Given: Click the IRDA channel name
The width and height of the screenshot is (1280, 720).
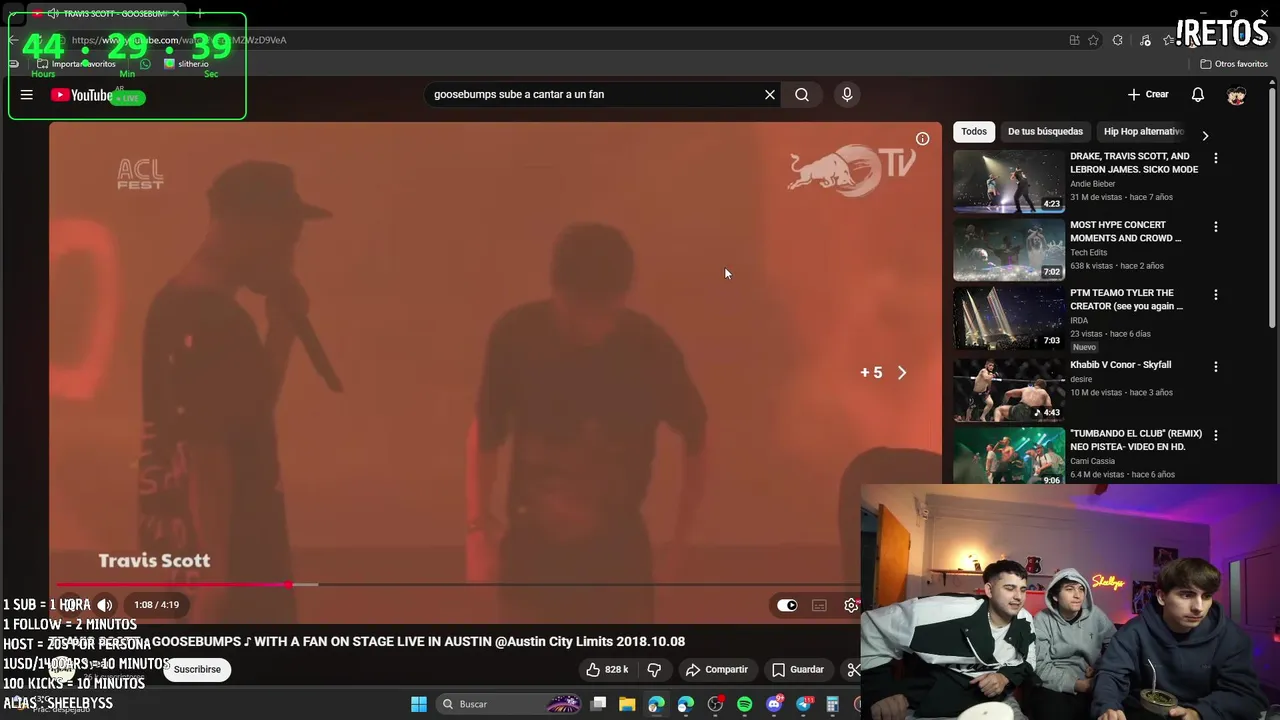Looking at the screenshot, I should 1079,321.
